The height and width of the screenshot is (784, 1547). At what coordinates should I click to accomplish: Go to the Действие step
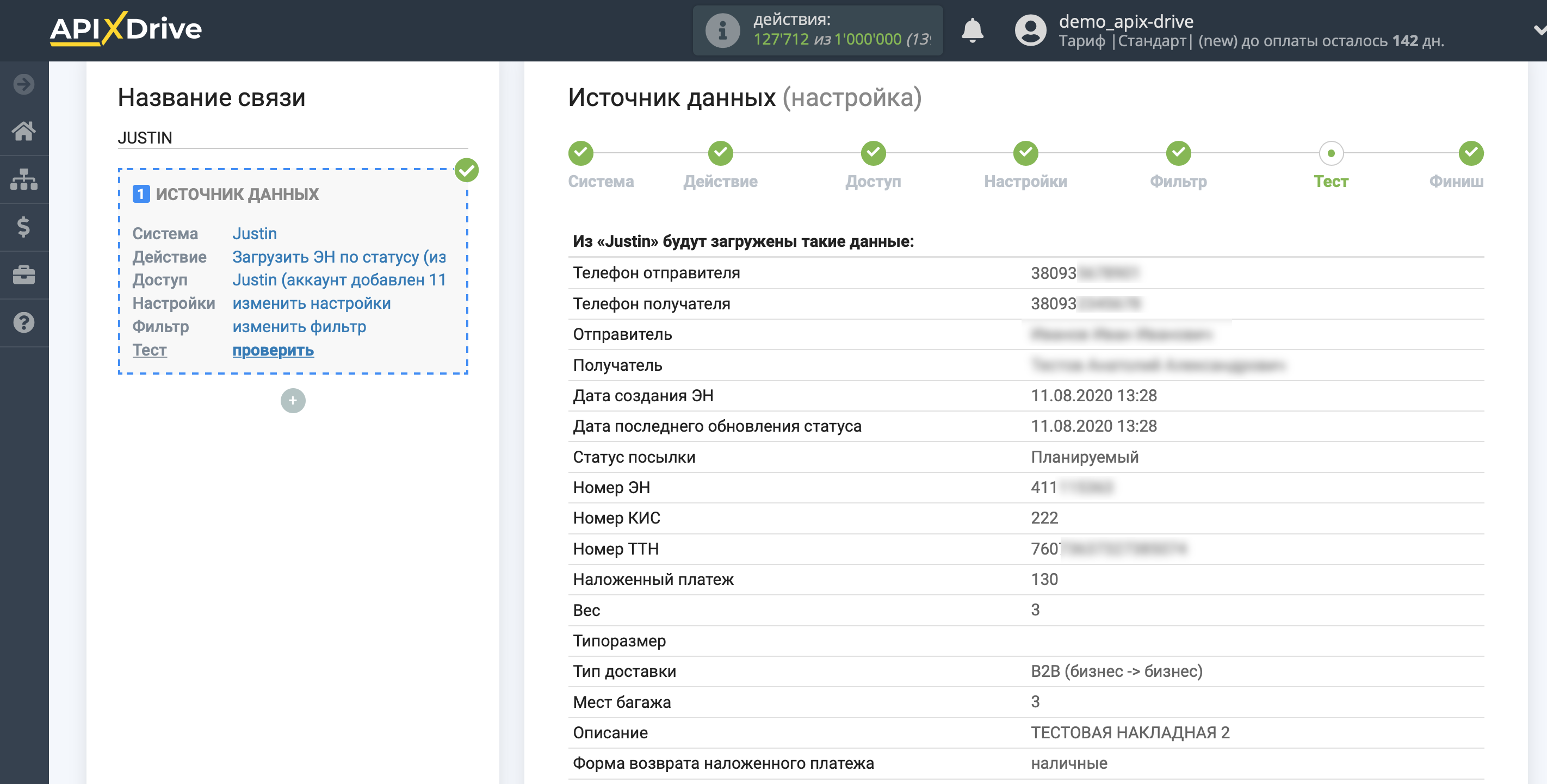(x=720, y=181)
